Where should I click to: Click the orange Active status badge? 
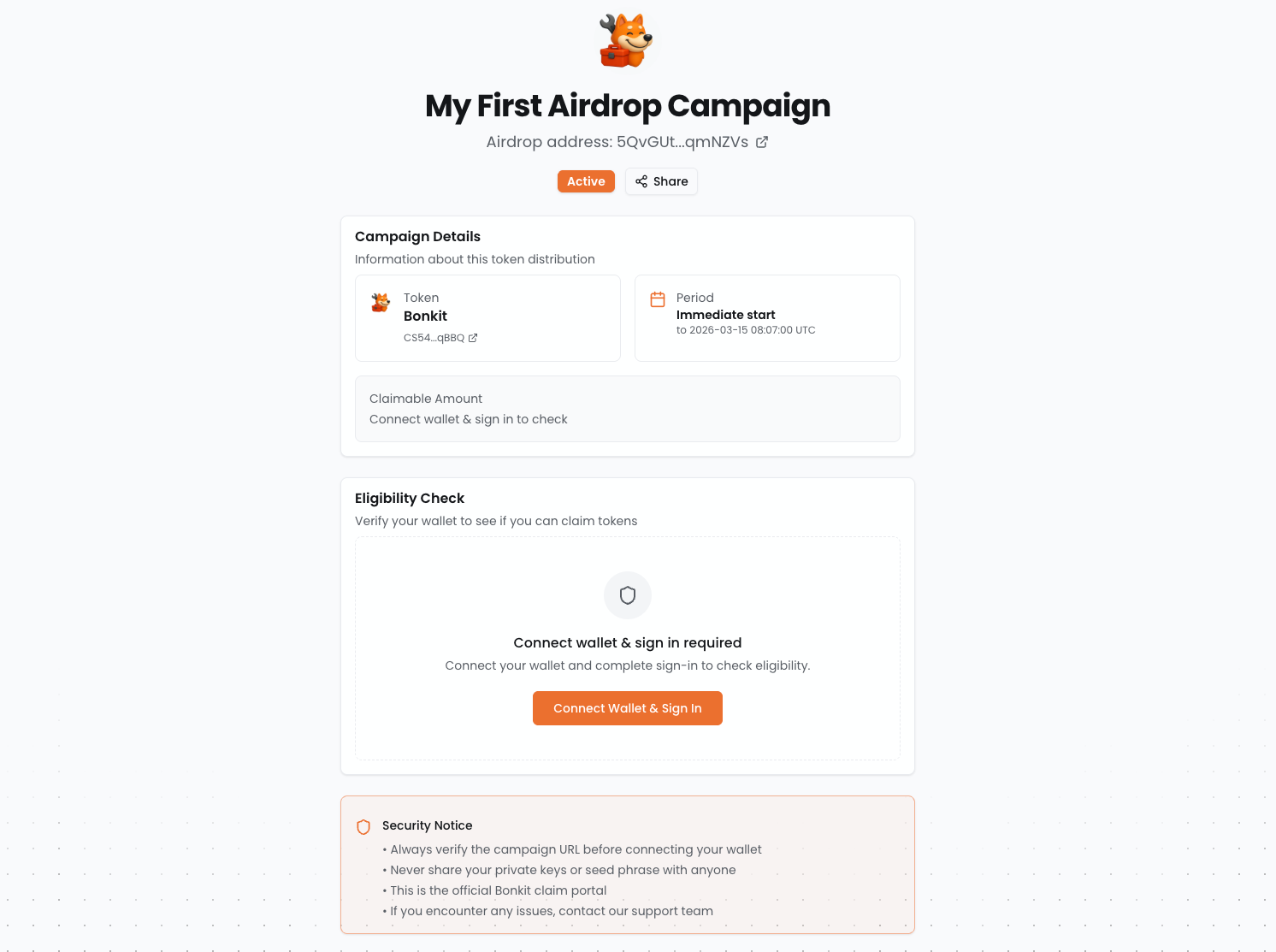pyautogui.click(x=586, y=181)
